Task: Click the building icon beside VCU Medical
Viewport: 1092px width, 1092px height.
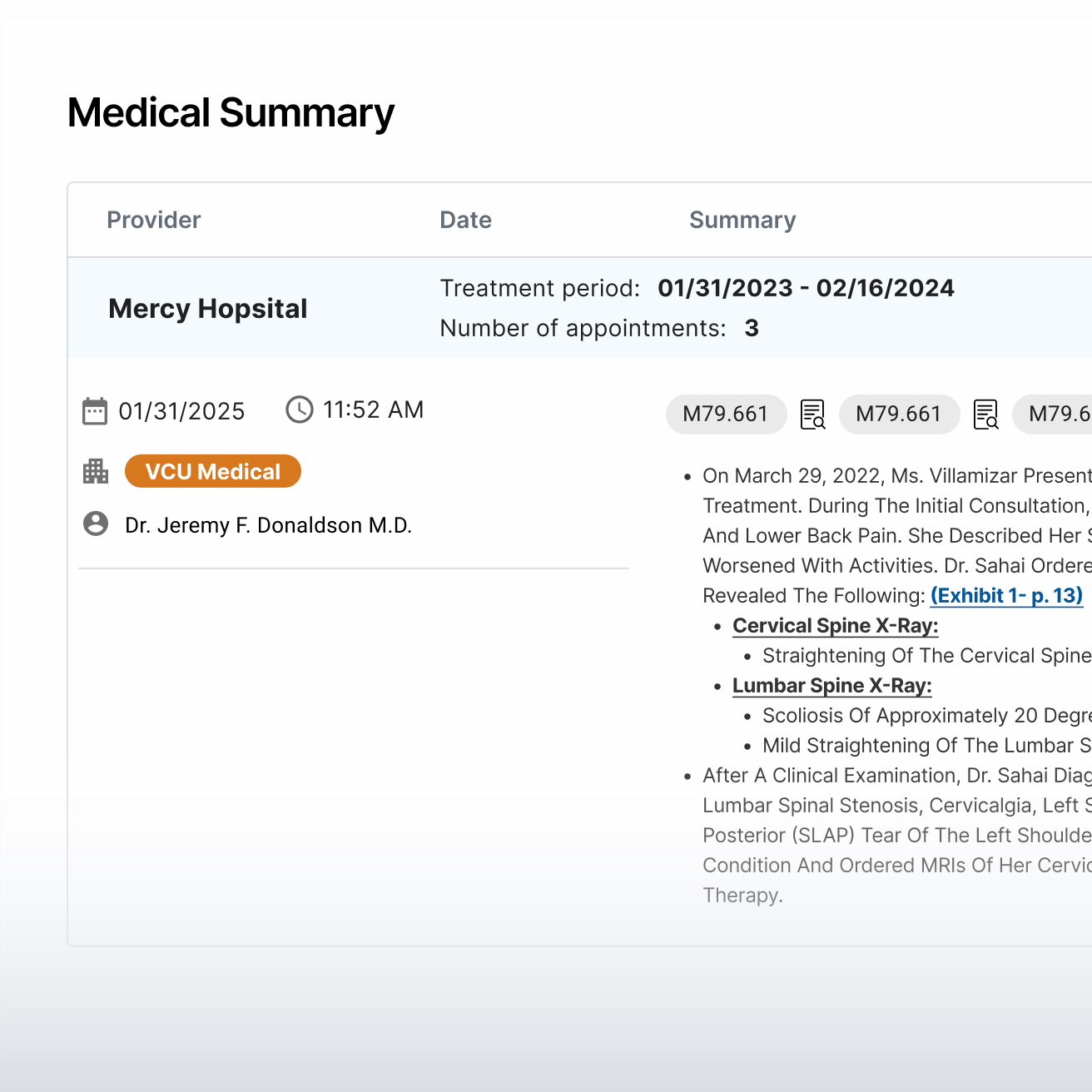Action: pyautogui.click(x=96, y=472)
